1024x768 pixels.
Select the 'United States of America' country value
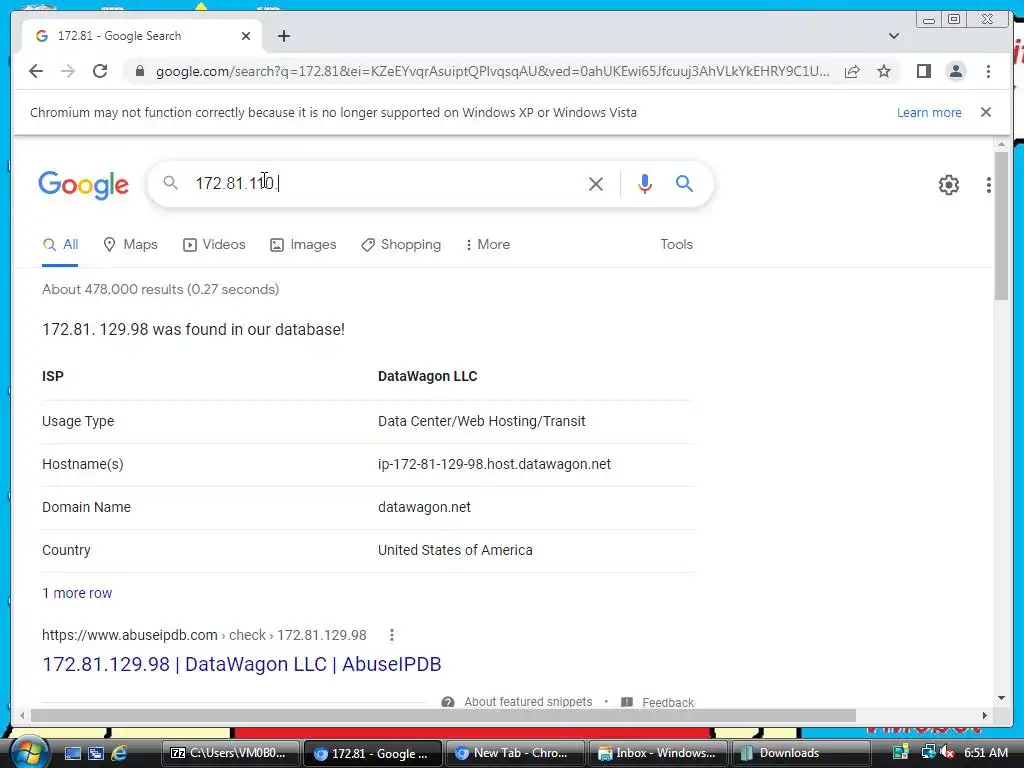(x=455, y=550)
